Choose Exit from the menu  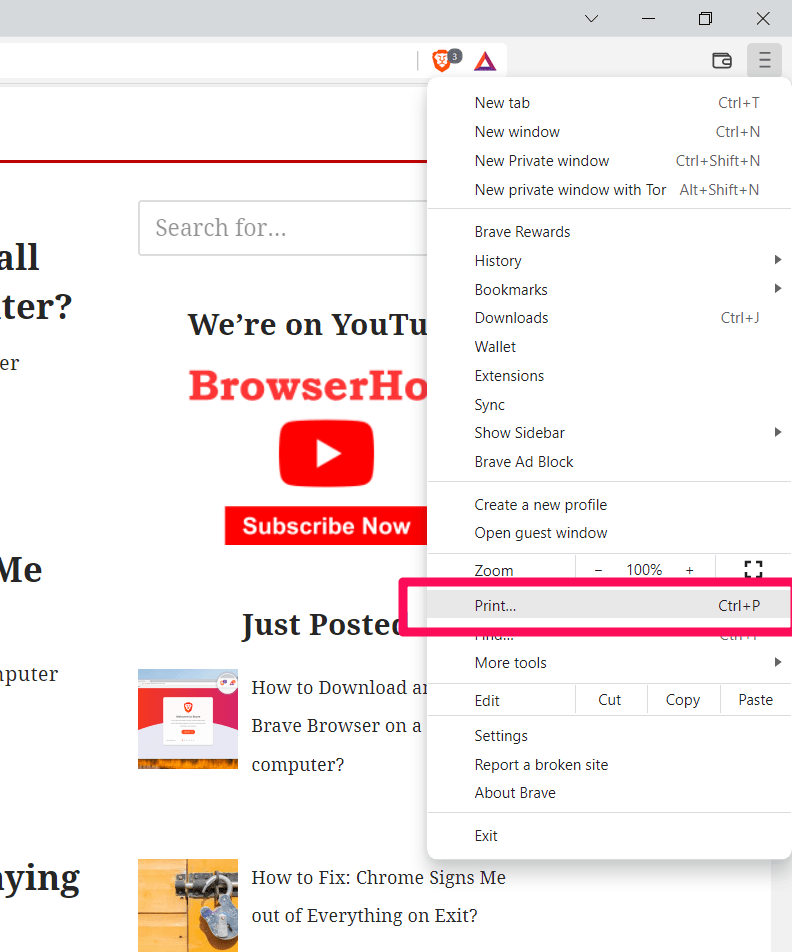pyautogui.click(x=609, y=836)
